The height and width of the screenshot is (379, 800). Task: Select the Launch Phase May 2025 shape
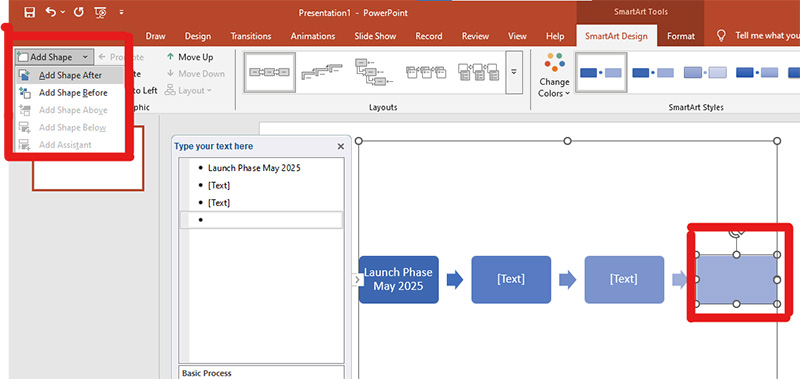(x=398, y=280)
